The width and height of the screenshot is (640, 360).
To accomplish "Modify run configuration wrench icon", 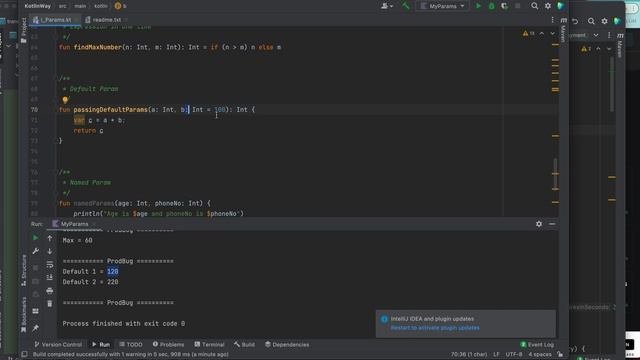I will tap(36, 251).
